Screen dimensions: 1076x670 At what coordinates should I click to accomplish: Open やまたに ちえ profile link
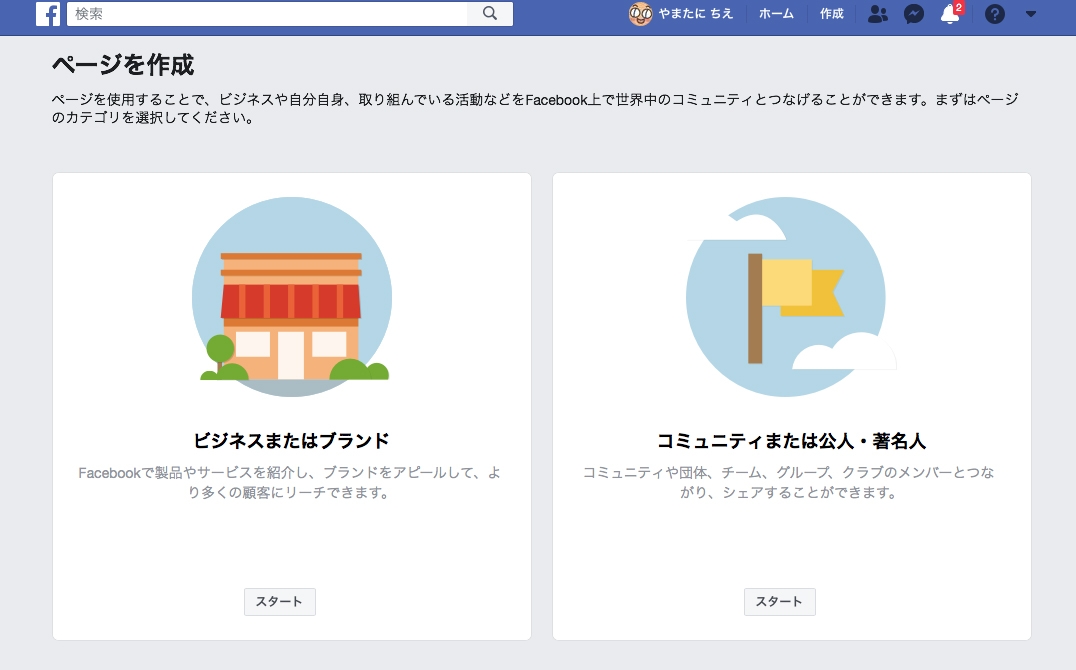[x=696, y=14]
